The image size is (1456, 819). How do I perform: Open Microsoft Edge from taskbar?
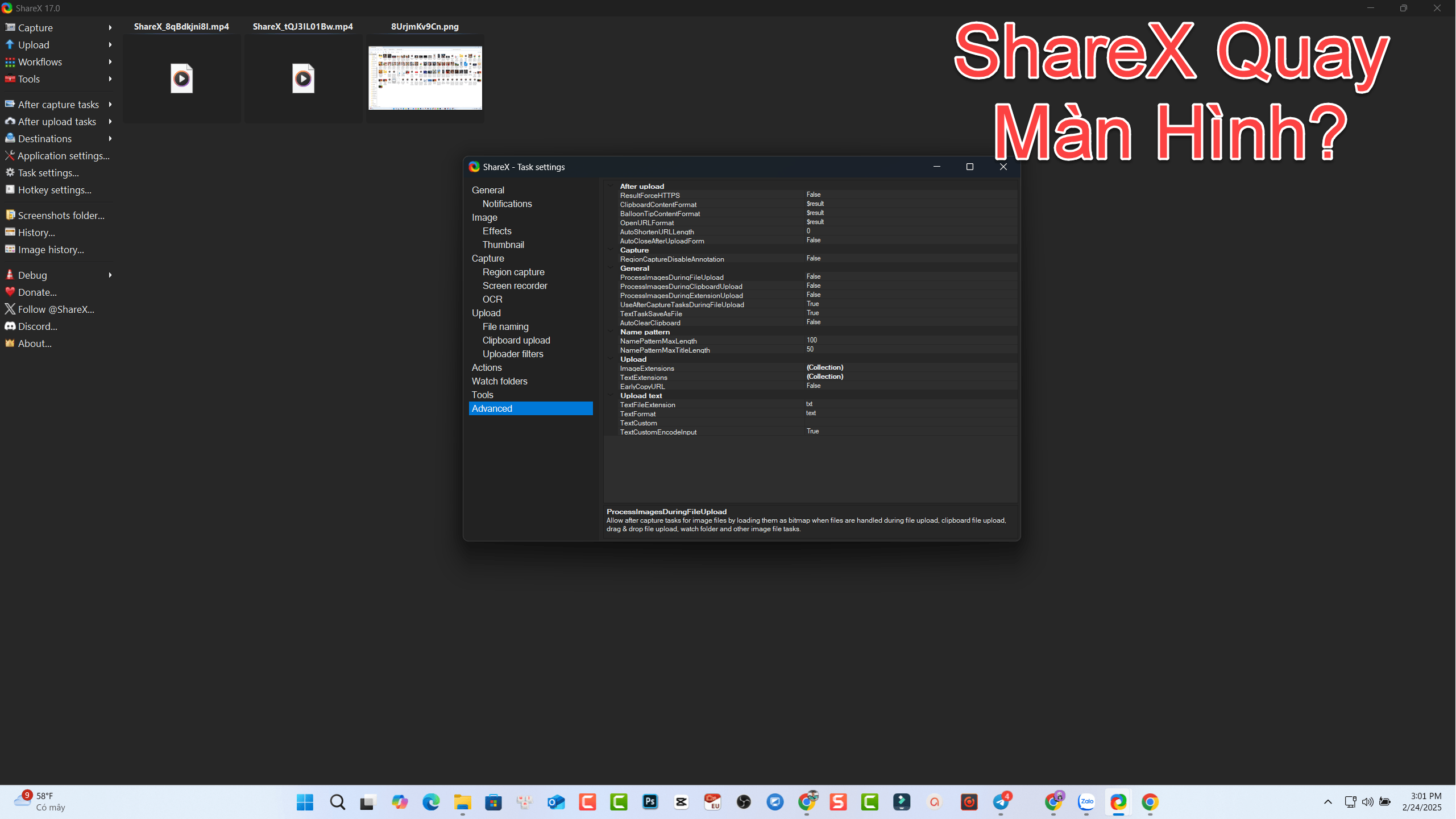coord(431,802)
